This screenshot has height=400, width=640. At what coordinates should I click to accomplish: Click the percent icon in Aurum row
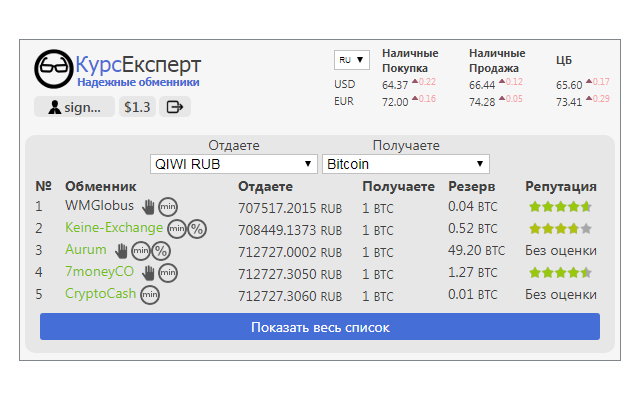161,251
